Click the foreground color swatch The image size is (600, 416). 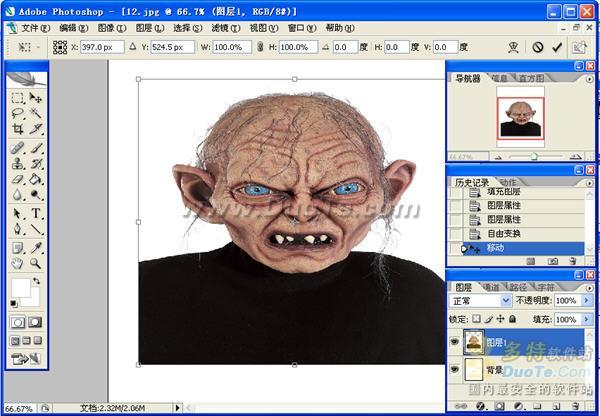click(21, 288)
